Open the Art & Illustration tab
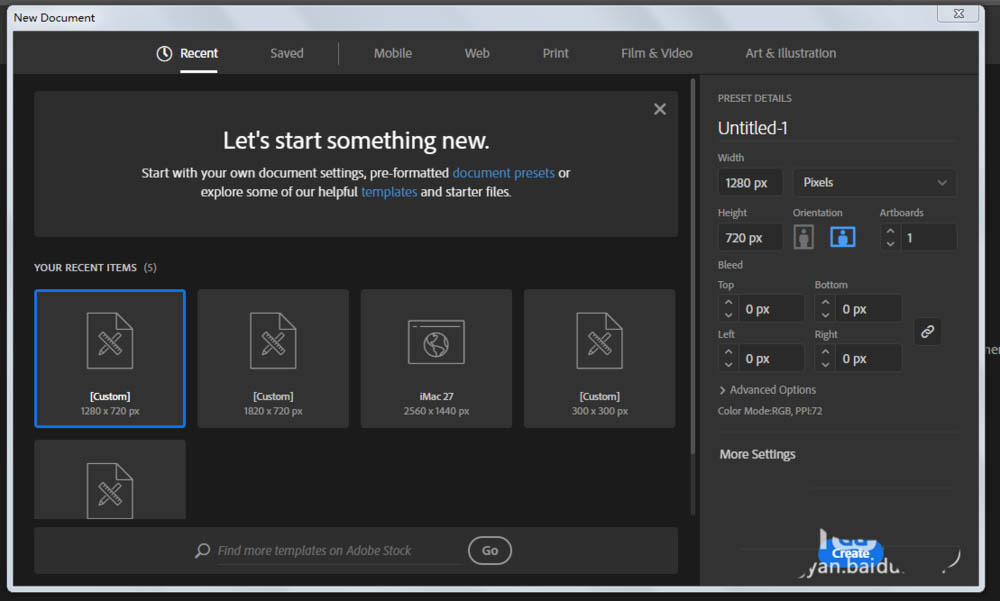This screenshot has height=601, width=1000. click(x=790, y=54)
